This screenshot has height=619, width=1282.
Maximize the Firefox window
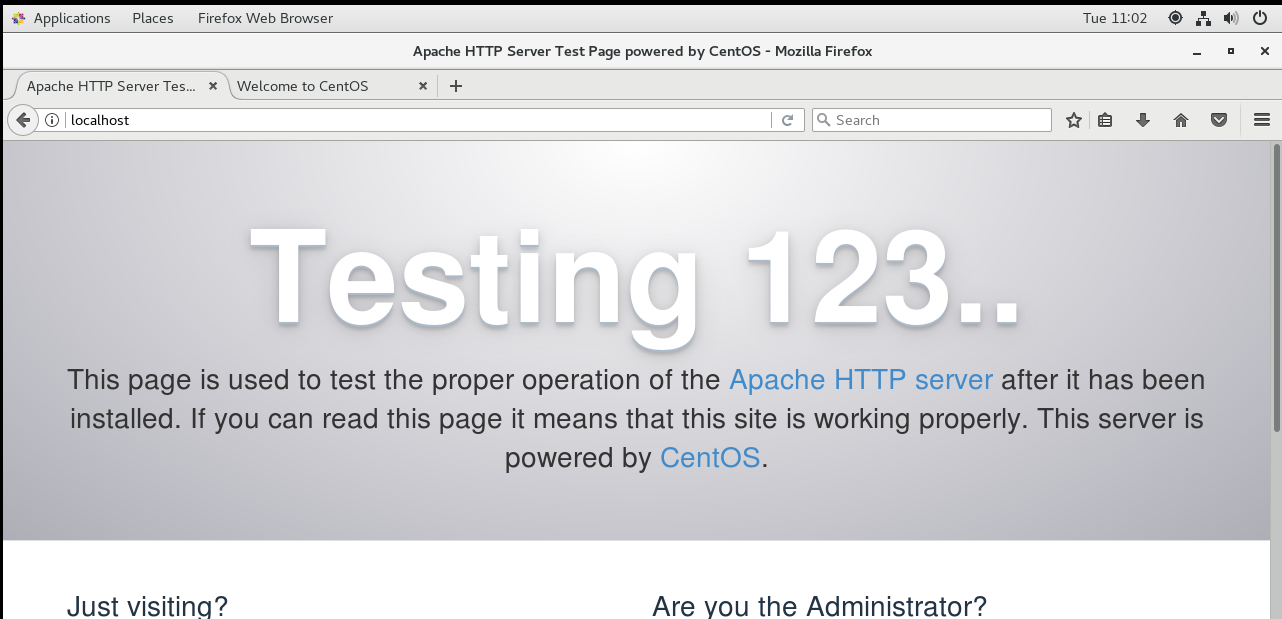pos(1231,51)
